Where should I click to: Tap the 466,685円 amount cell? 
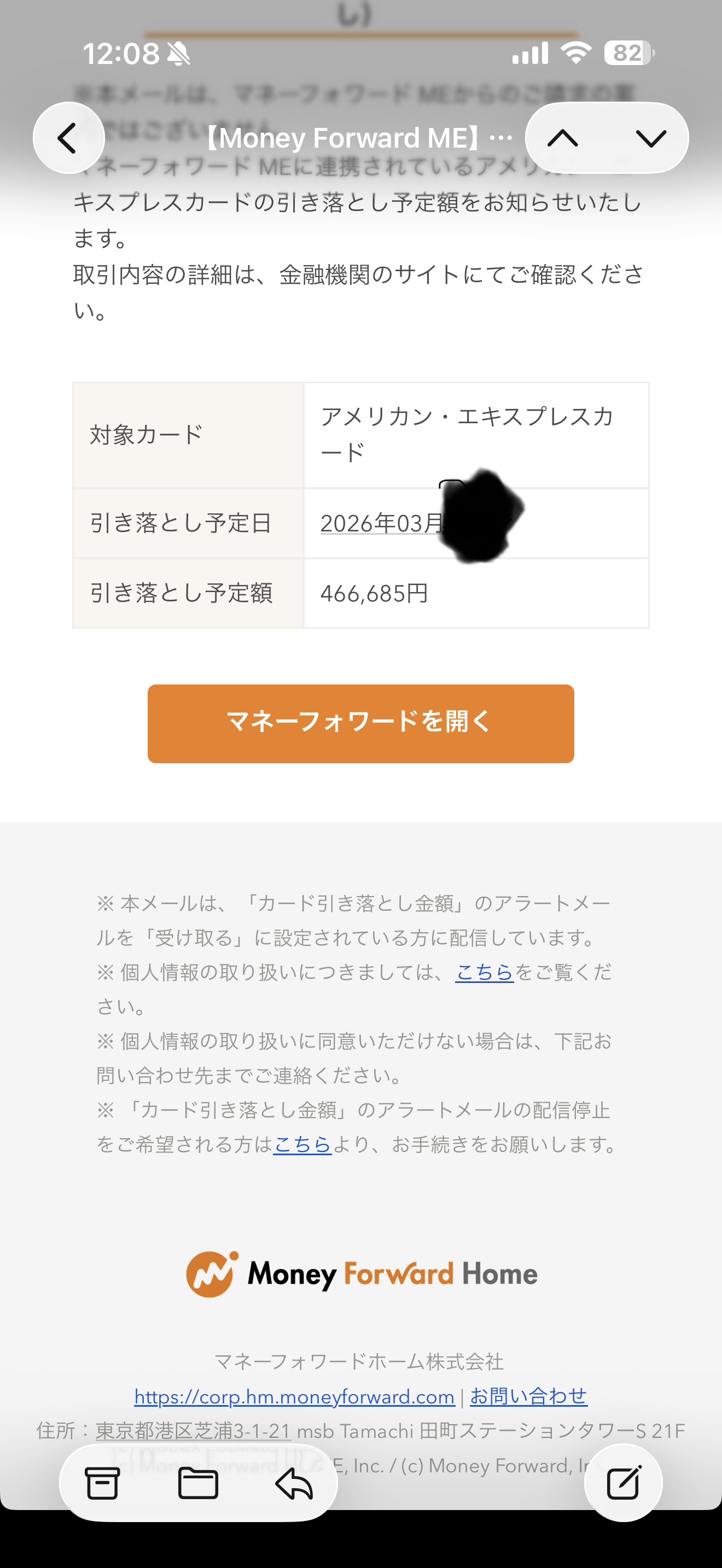[374, 593]
